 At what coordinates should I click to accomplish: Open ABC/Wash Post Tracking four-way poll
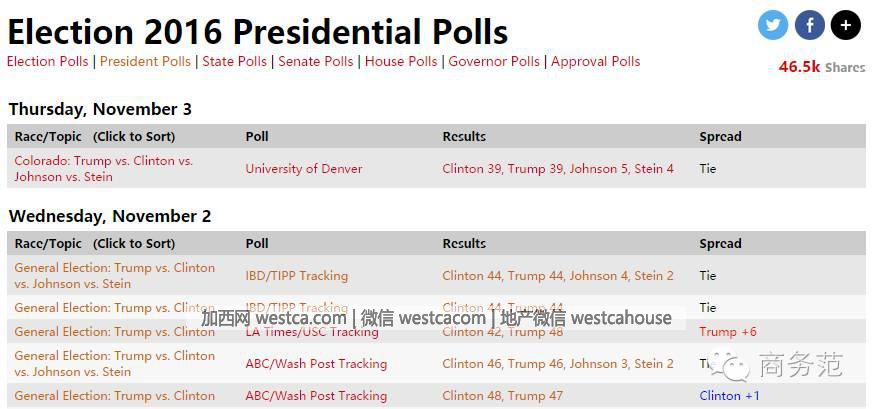click(x=316, y=363)
